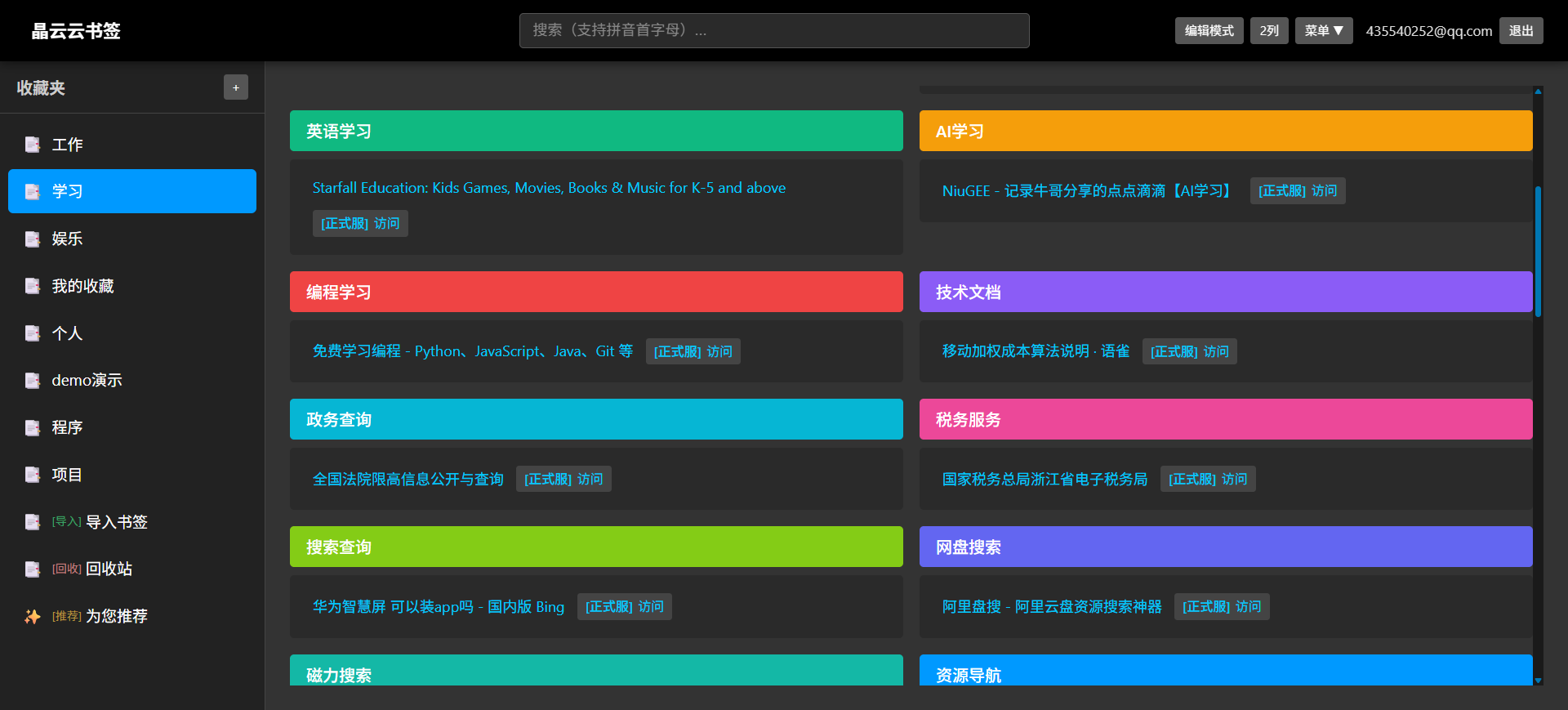Click the folder icon beside 学习
Viewport: 1568px width, 710px height.
tap(33, 191)
